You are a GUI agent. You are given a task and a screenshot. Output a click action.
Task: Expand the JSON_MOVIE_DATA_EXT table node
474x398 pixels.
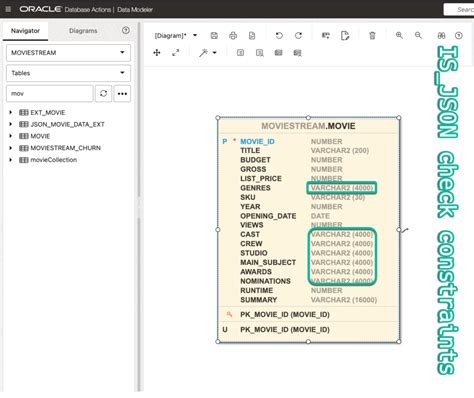(10, 124)
